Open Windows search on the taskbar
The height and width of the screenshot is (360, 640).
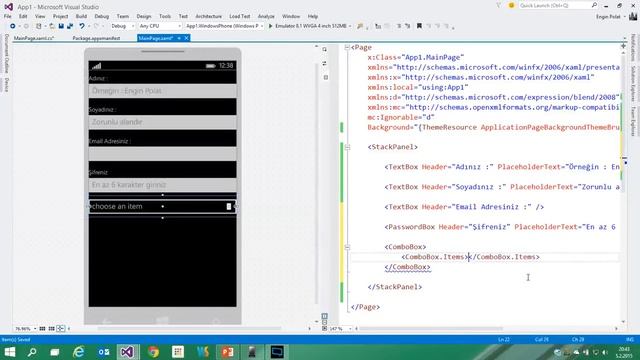[x=32, y=352]
